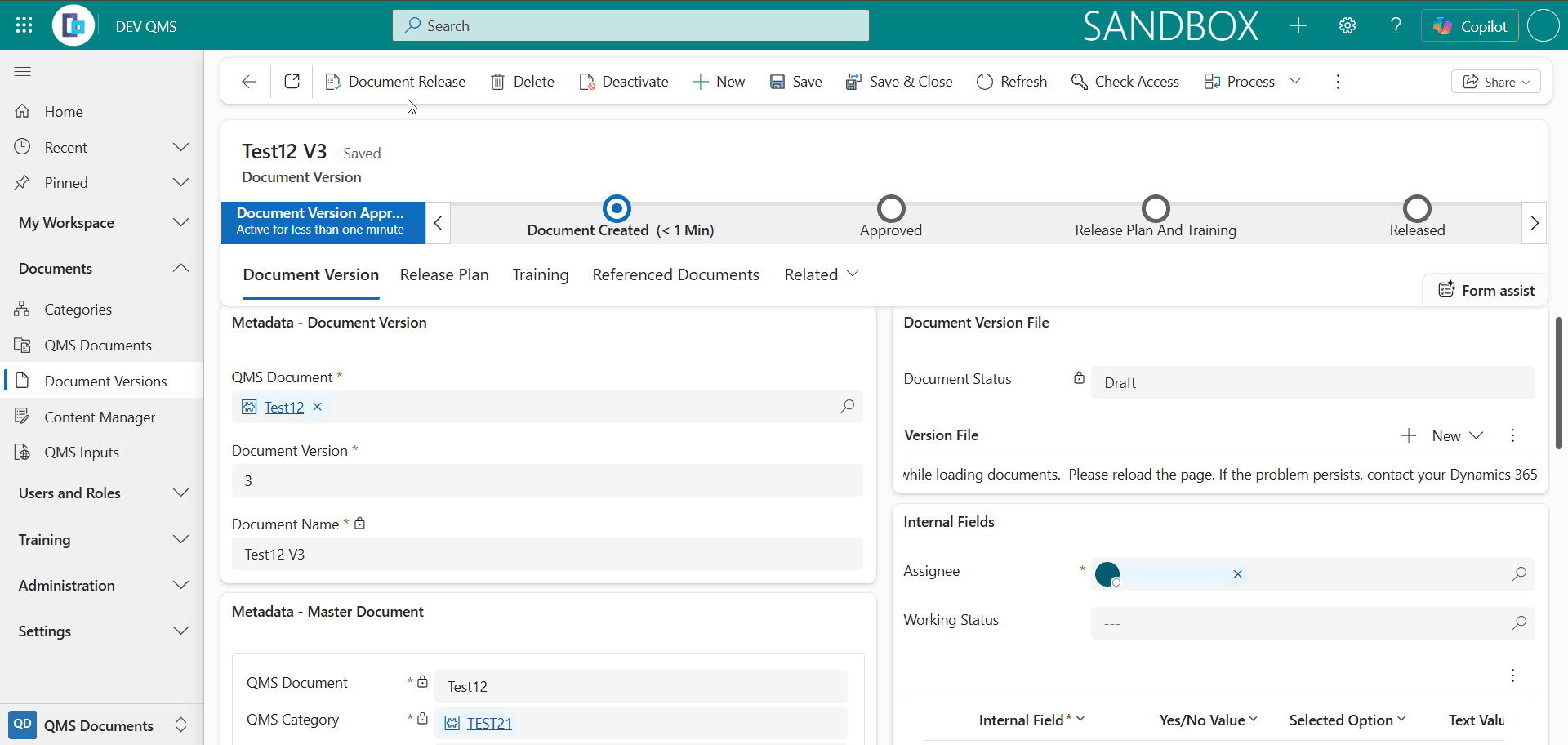Screen dimensions: 1568x745
Task: Click the Form assist button
Action: pyautogui.click(x=1486, y=290)
